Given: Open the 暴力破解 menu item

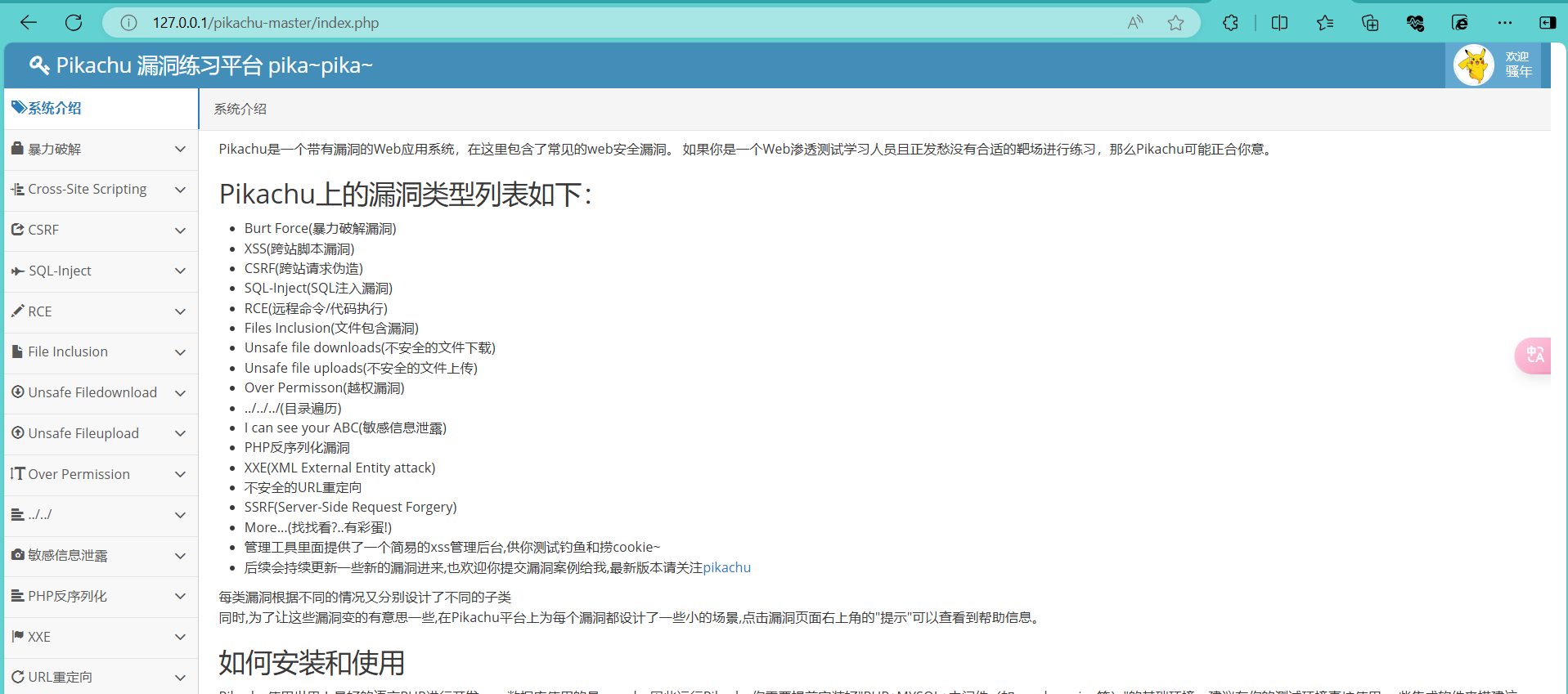Looking at the screenshot, I should click(x=101, y=149).
